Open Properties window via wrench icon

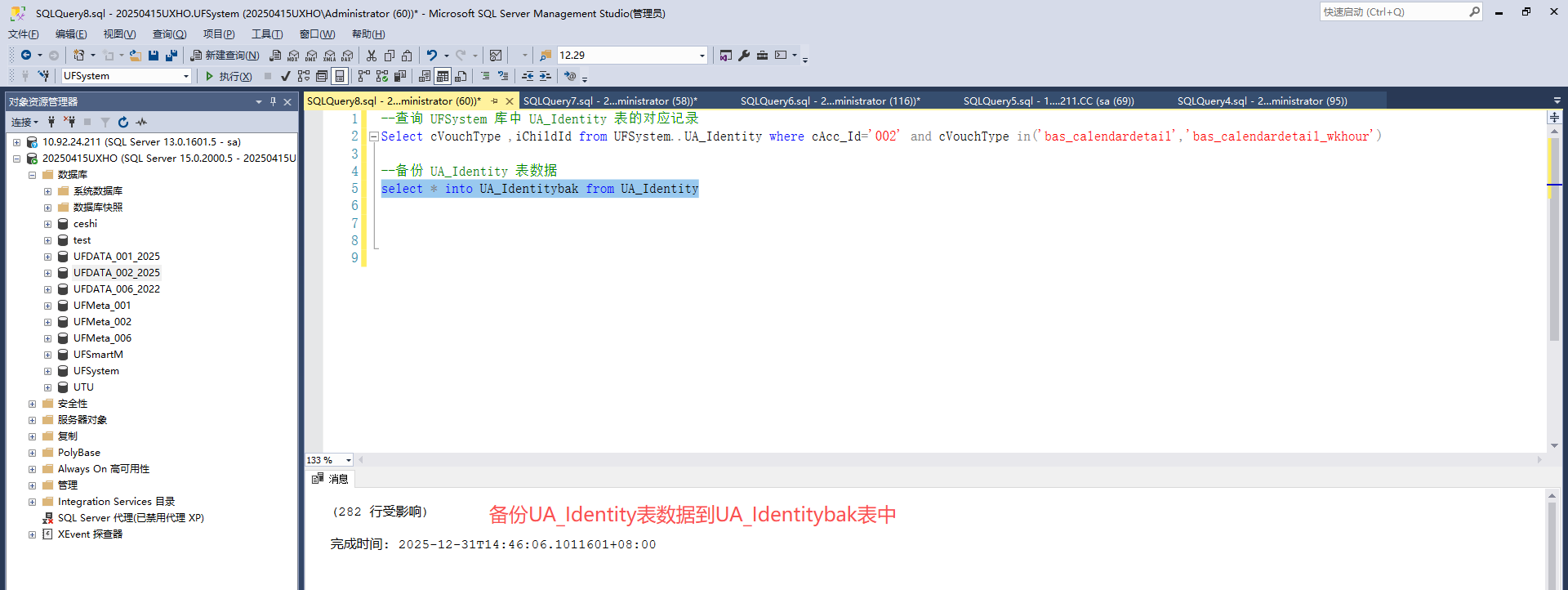click(744, 56)
